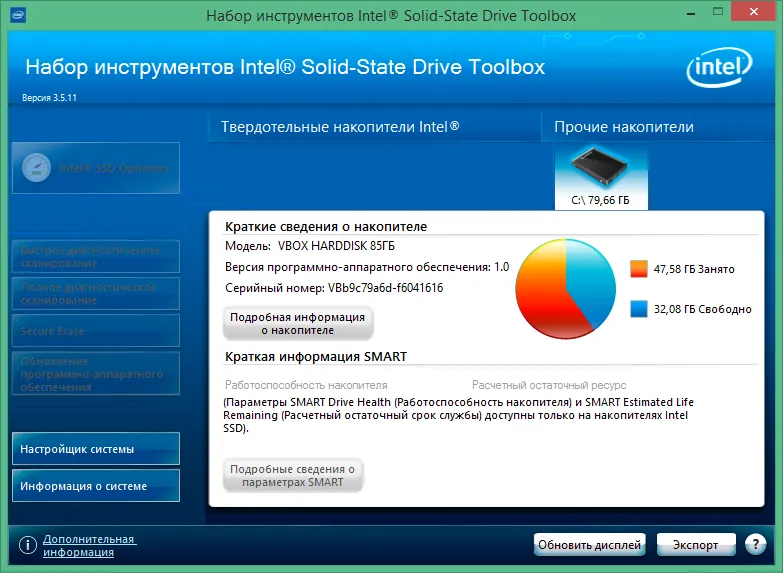Start Полное диагностическое сканирование
Image resolution: width=783 pixels, height=573 pixels.
96,294
